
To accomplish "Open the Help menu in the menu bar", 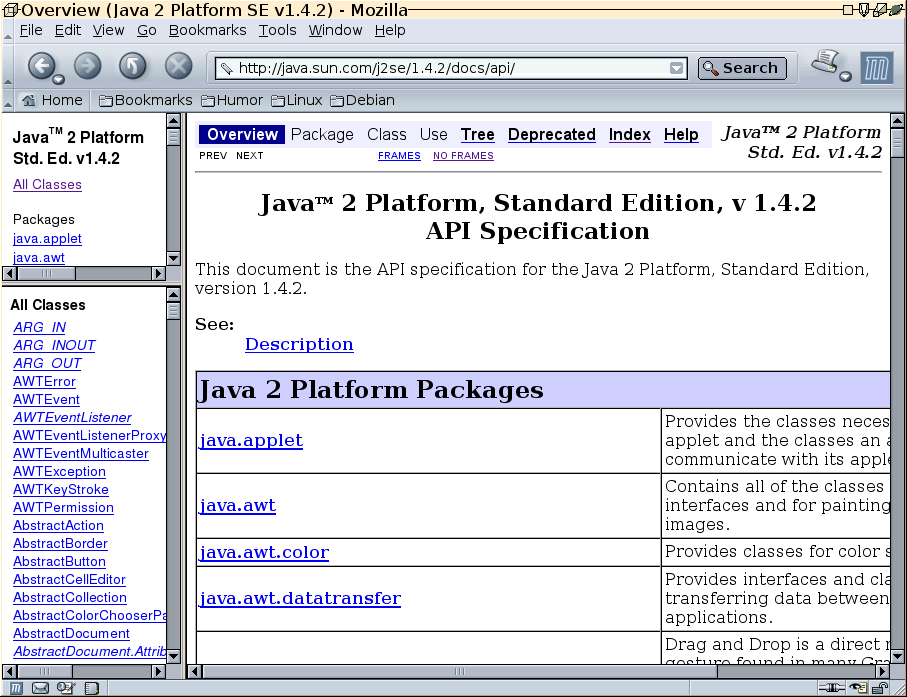I will (389, 30).
